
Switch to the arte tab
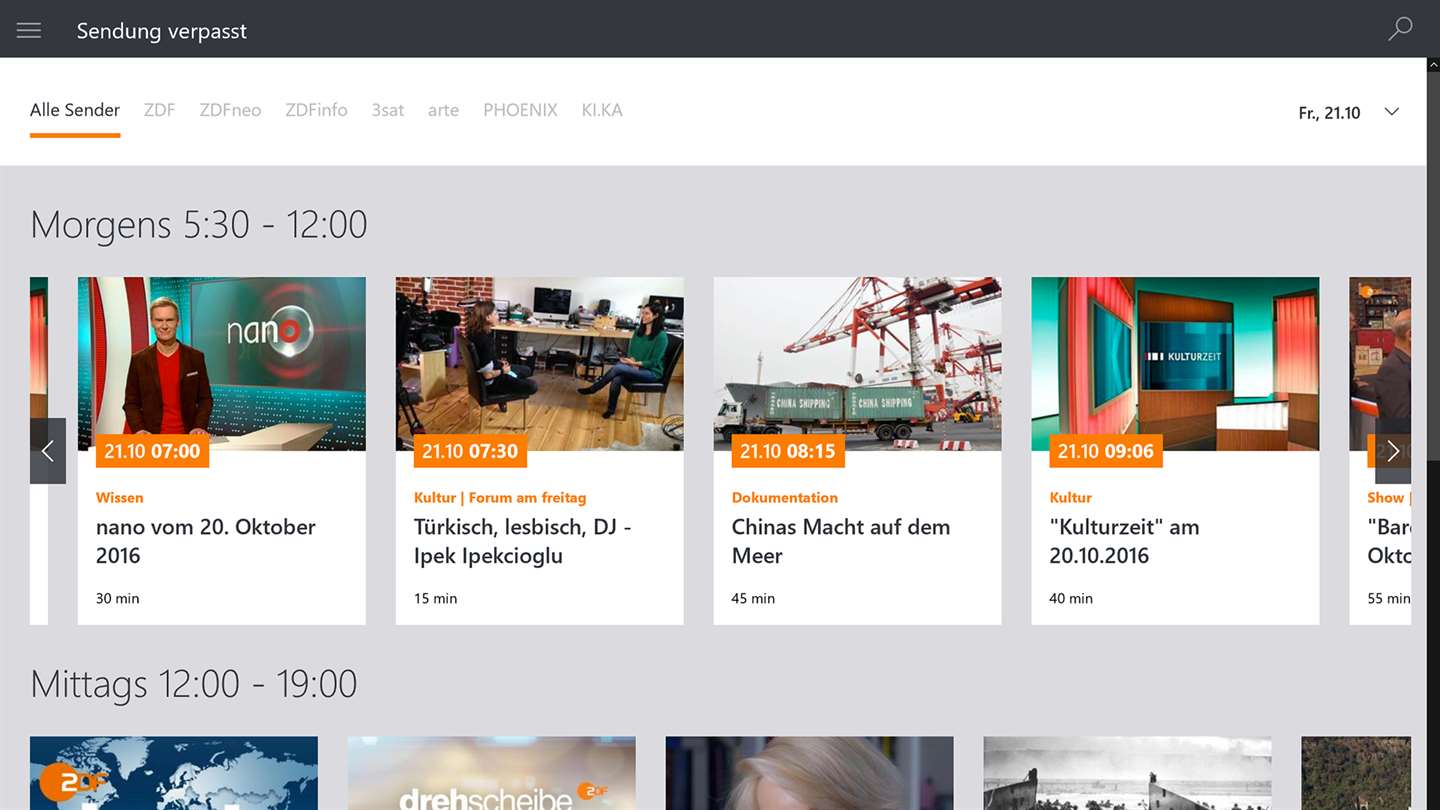click(x=443, y=110)
